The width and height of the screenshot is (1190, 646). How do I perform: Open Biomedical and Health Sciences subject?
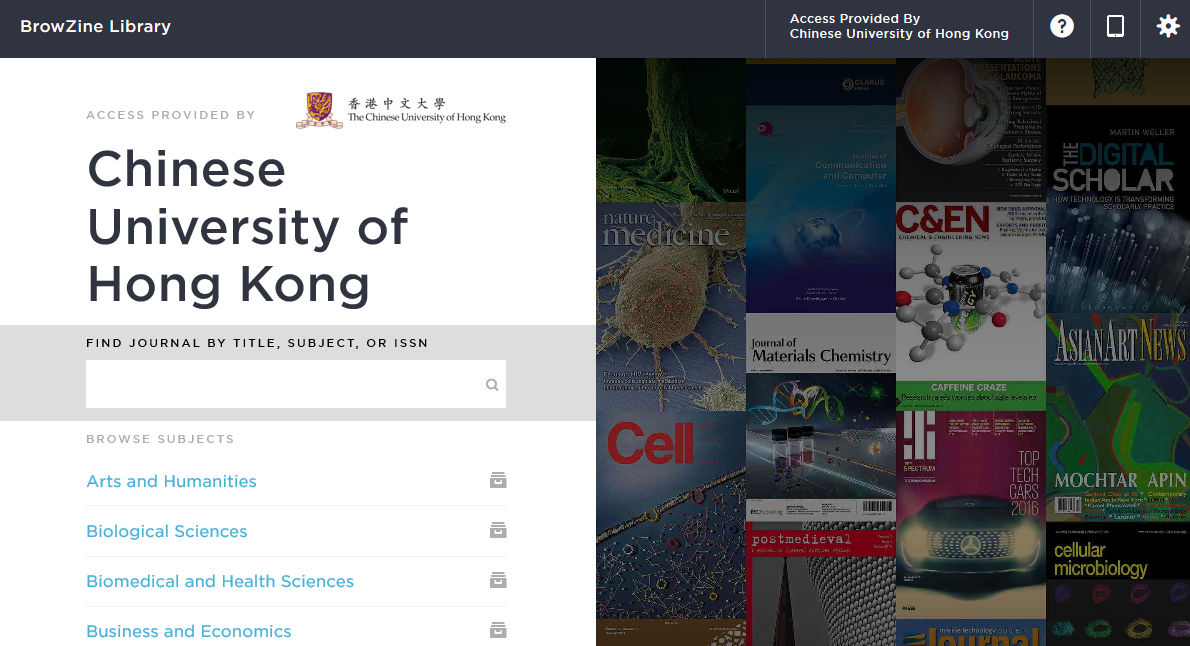point(220,581)
